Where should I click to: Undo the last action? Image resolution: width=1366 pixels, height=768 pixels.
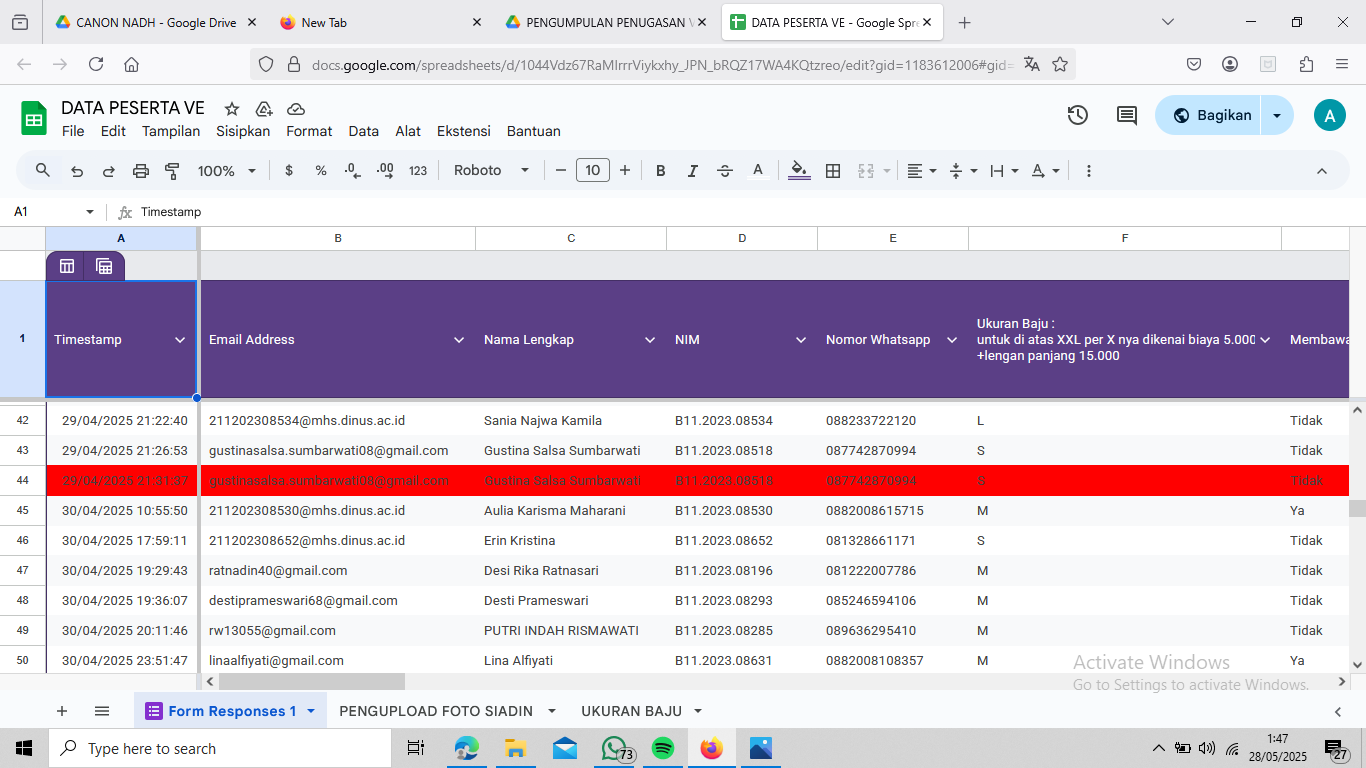77,171
